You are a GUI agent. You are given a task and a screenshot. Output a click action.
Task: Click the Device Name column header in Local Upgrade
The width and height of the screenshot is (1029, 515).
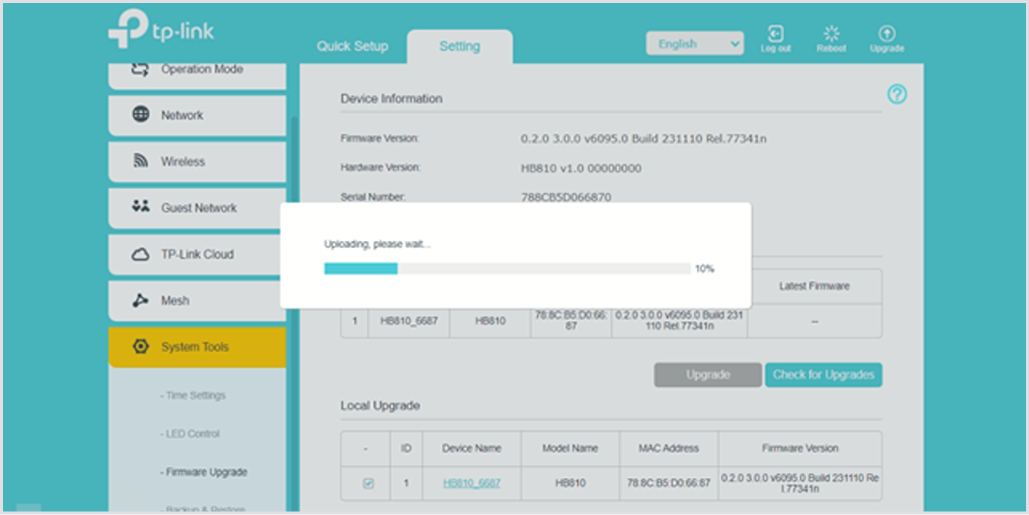pyautogui.click(x=471, y=449)
